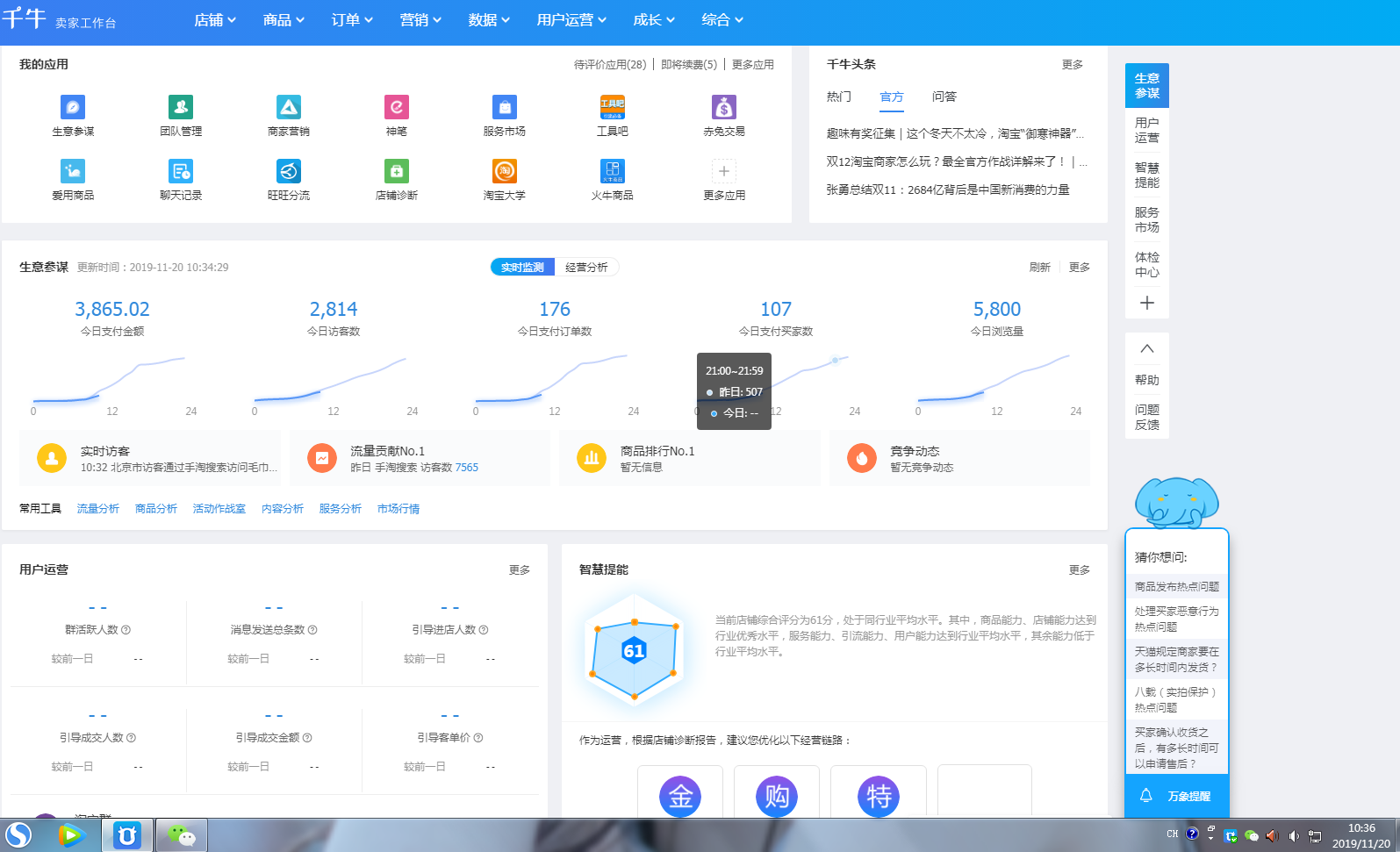The image size is (1400, 852).
Task: Expand the 数据 top menu
Action: click(x=489, y=20)
